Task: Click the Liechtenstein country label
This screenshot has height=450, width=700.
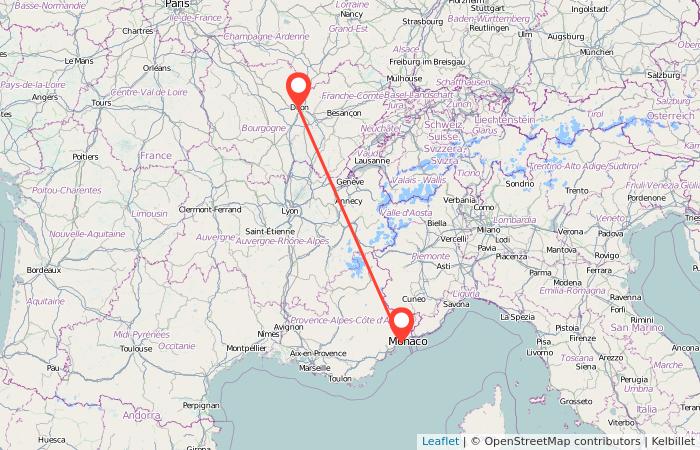Action: (505, 120)
